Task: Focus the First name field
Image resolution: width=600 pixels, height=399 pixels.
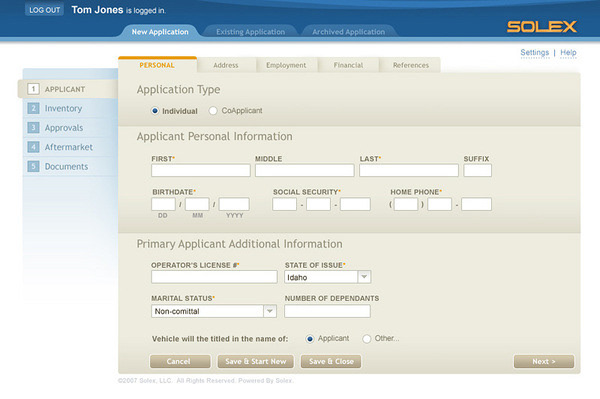Action: pos(201,170)
